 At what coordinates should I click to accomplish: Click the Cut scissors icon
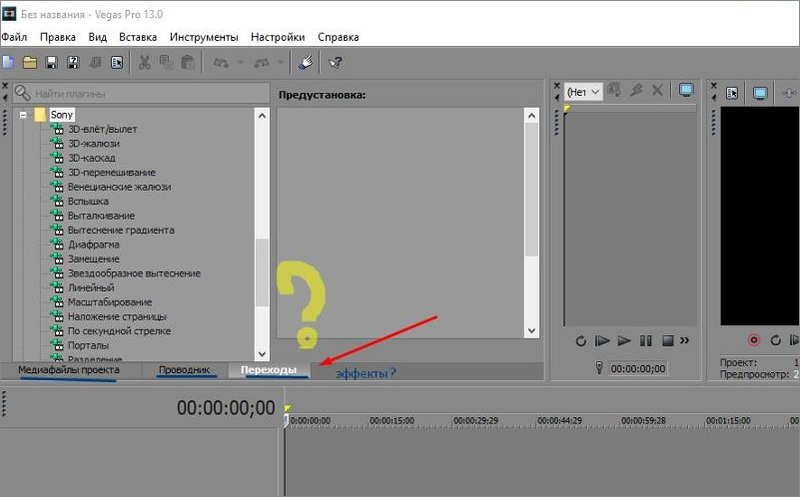pyautogui.click(x=145, y=62)
